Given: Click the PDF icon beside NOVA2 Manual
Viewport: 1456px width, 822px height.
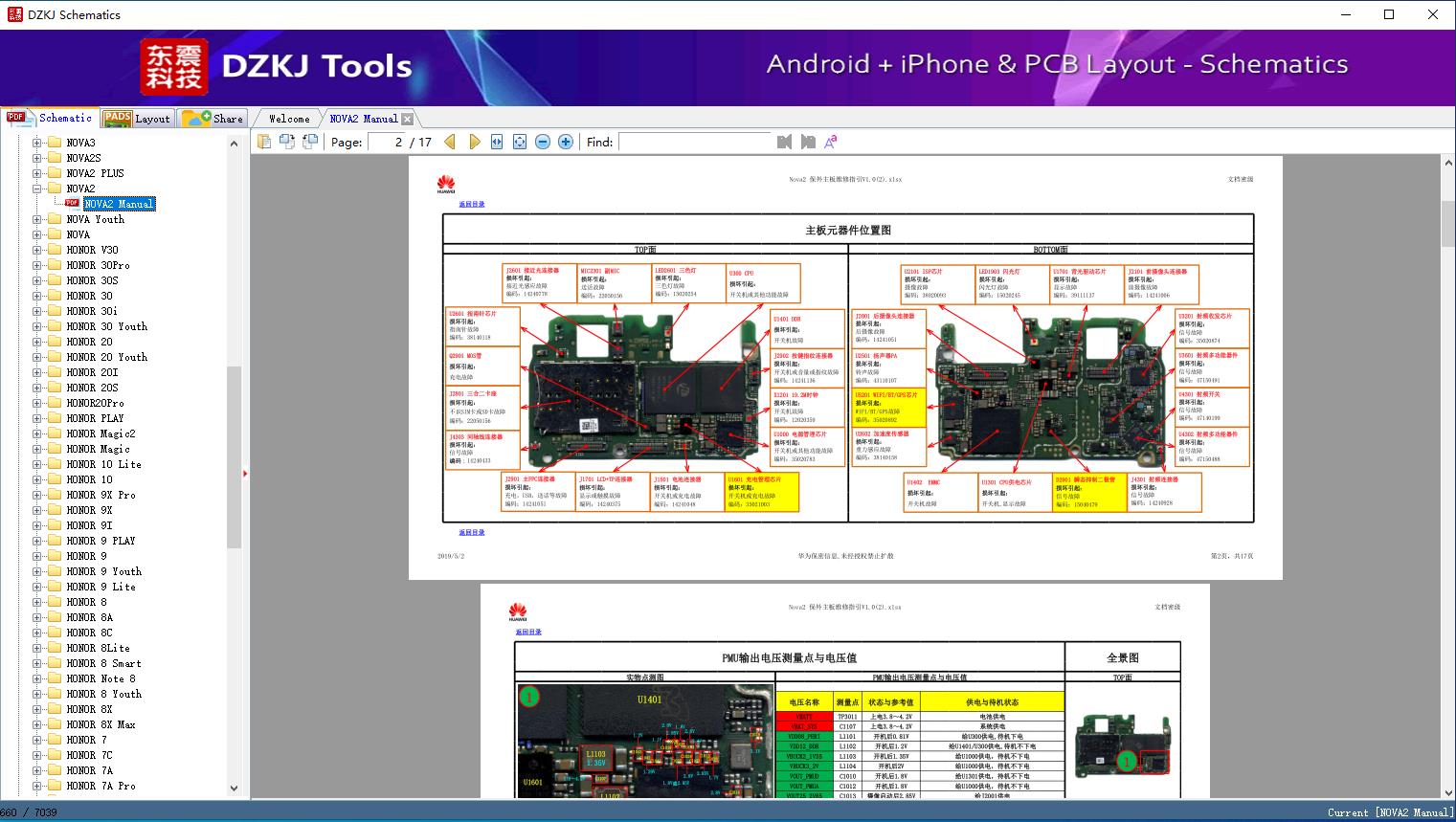Looking at the screenshot, I should (x=72, y=203).
